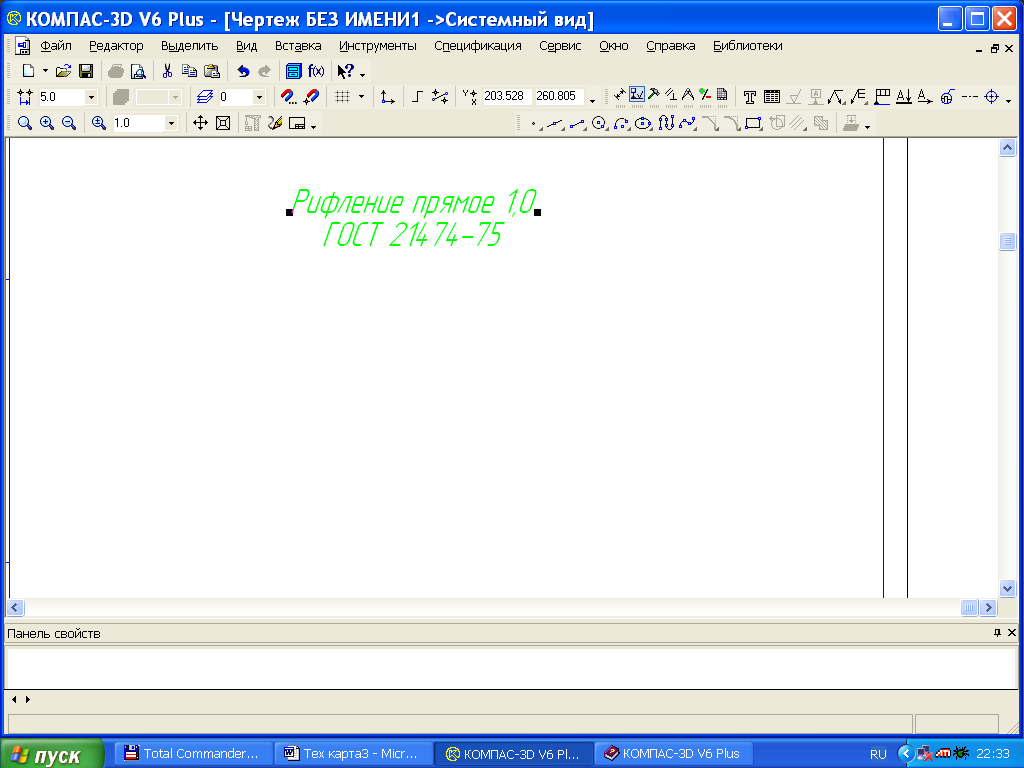The height and width of the screenshot is (768, 1024).
Task: Switch to the Measurements compass toolbar button
Action: (688, 96)
